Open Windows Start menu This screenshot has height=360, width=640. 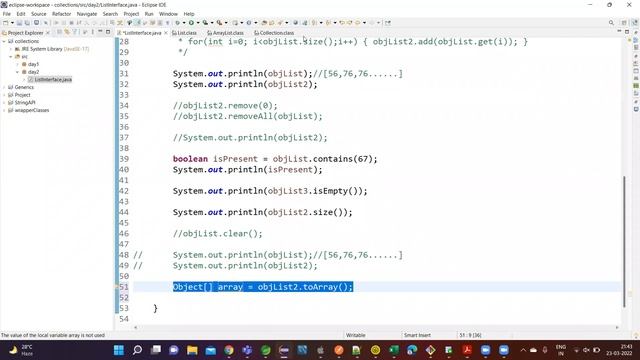pyautogui.click(x=119, y=350)
